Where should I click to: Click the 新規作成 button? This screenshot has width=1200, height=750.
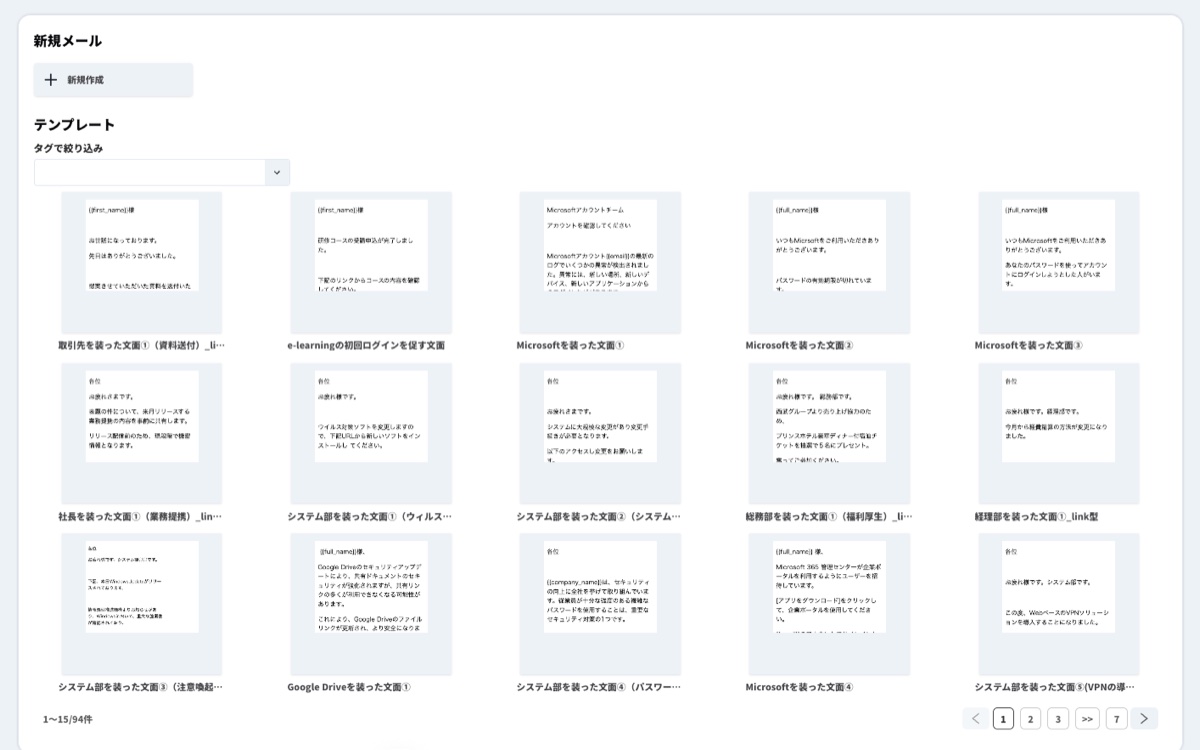[113, 80]
